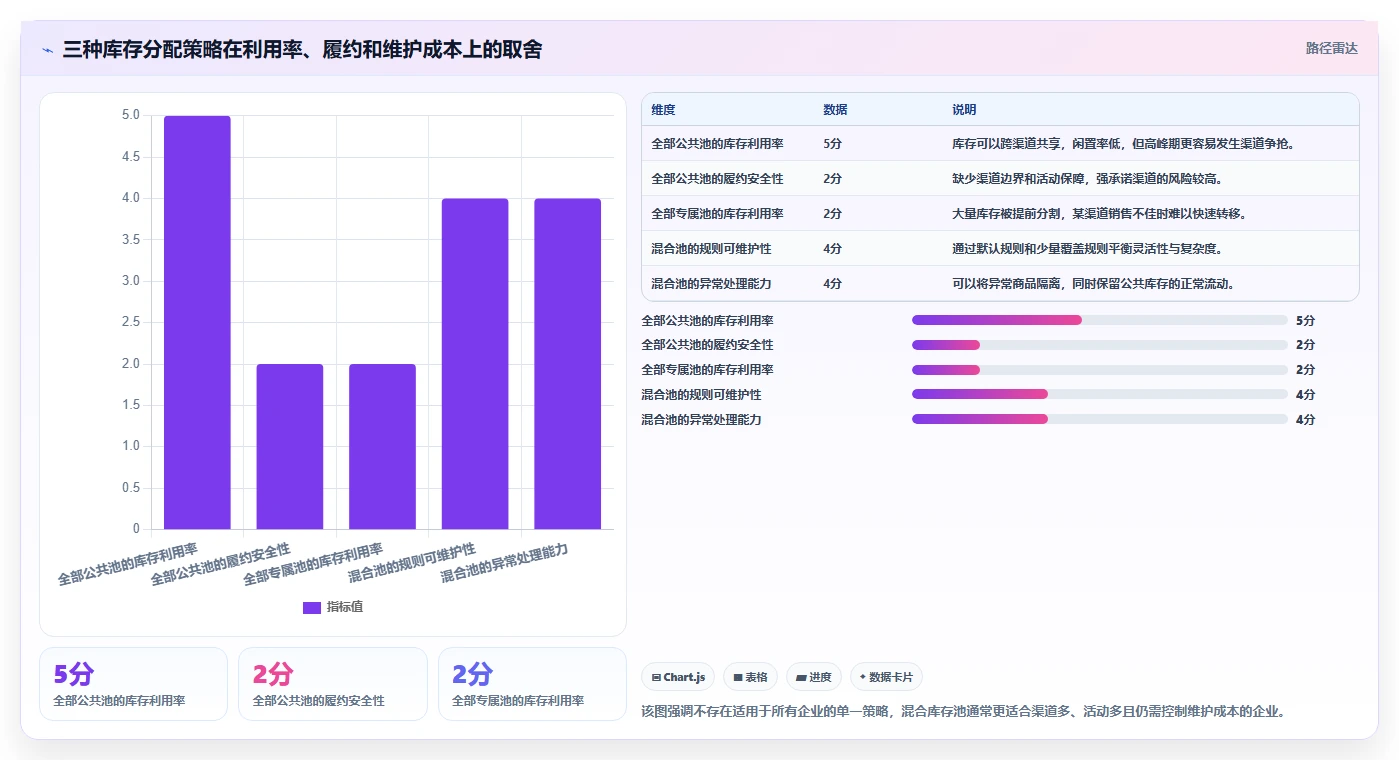
Task: Select the 数据卡片 tag chip
Action: (886, 677)
